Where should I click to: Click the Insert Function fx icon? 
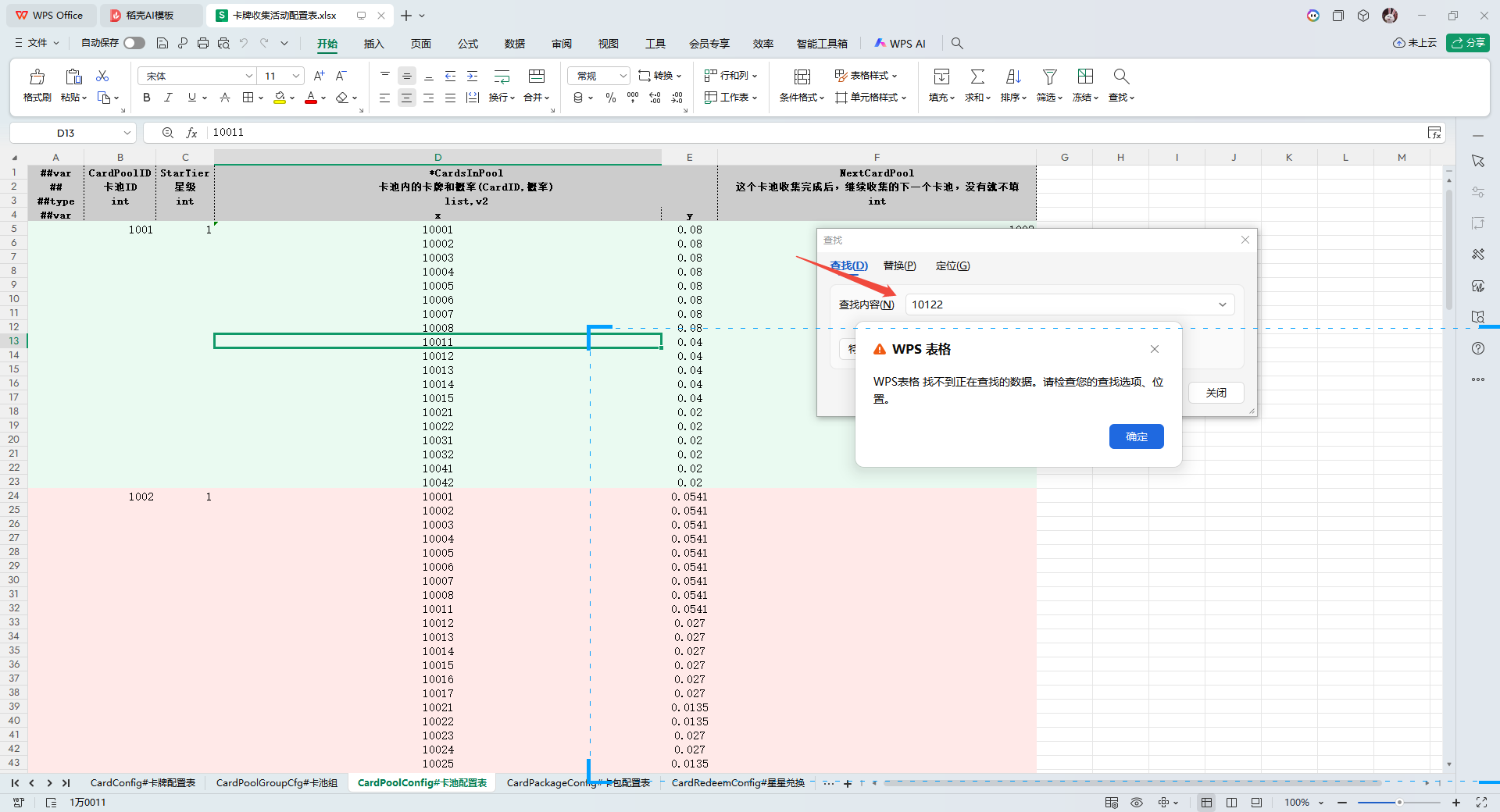[191, 133]
